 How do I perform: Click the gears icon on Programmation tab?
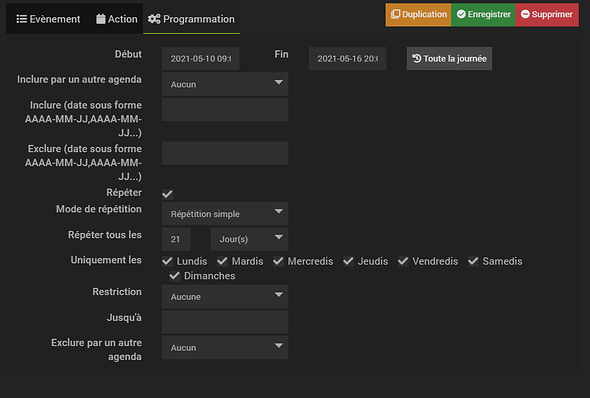154,19
